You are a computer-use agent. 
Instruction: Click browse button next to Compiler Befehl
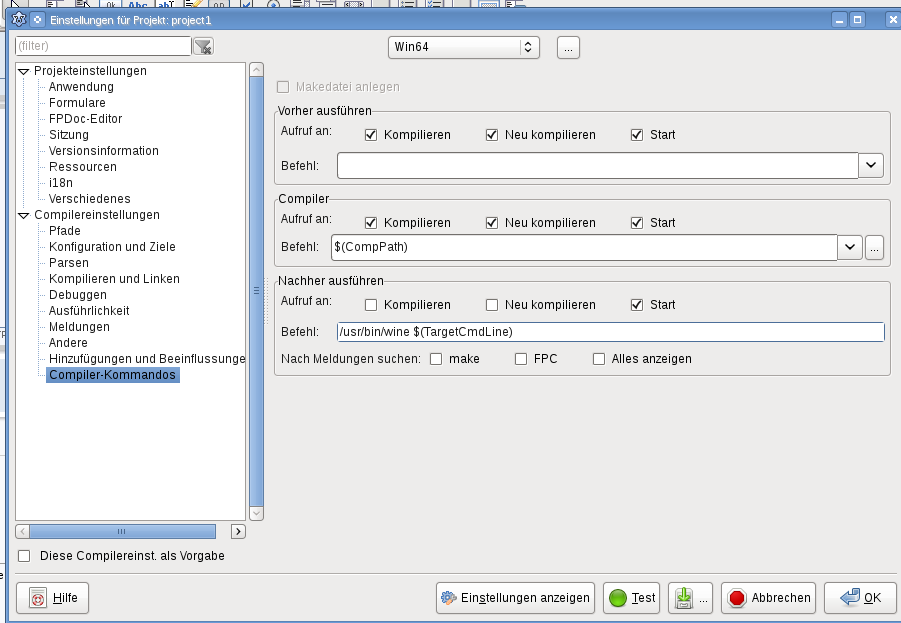[875, 247]
